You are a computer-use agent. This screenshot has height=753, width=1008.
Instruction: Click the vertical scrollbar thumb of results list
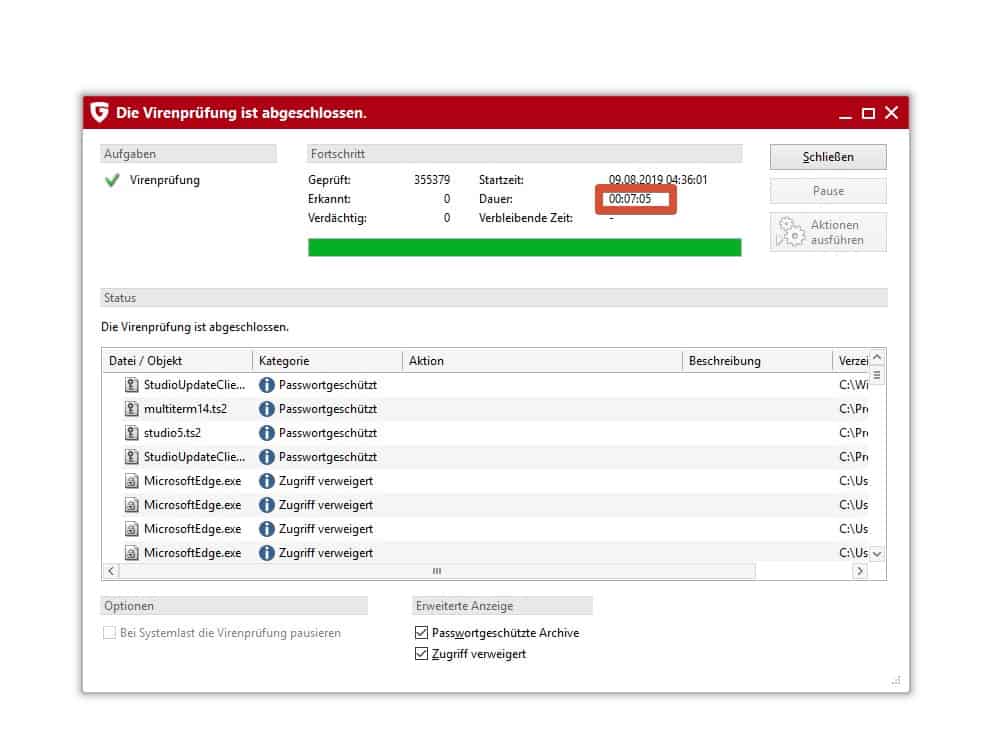click(877, 375)
